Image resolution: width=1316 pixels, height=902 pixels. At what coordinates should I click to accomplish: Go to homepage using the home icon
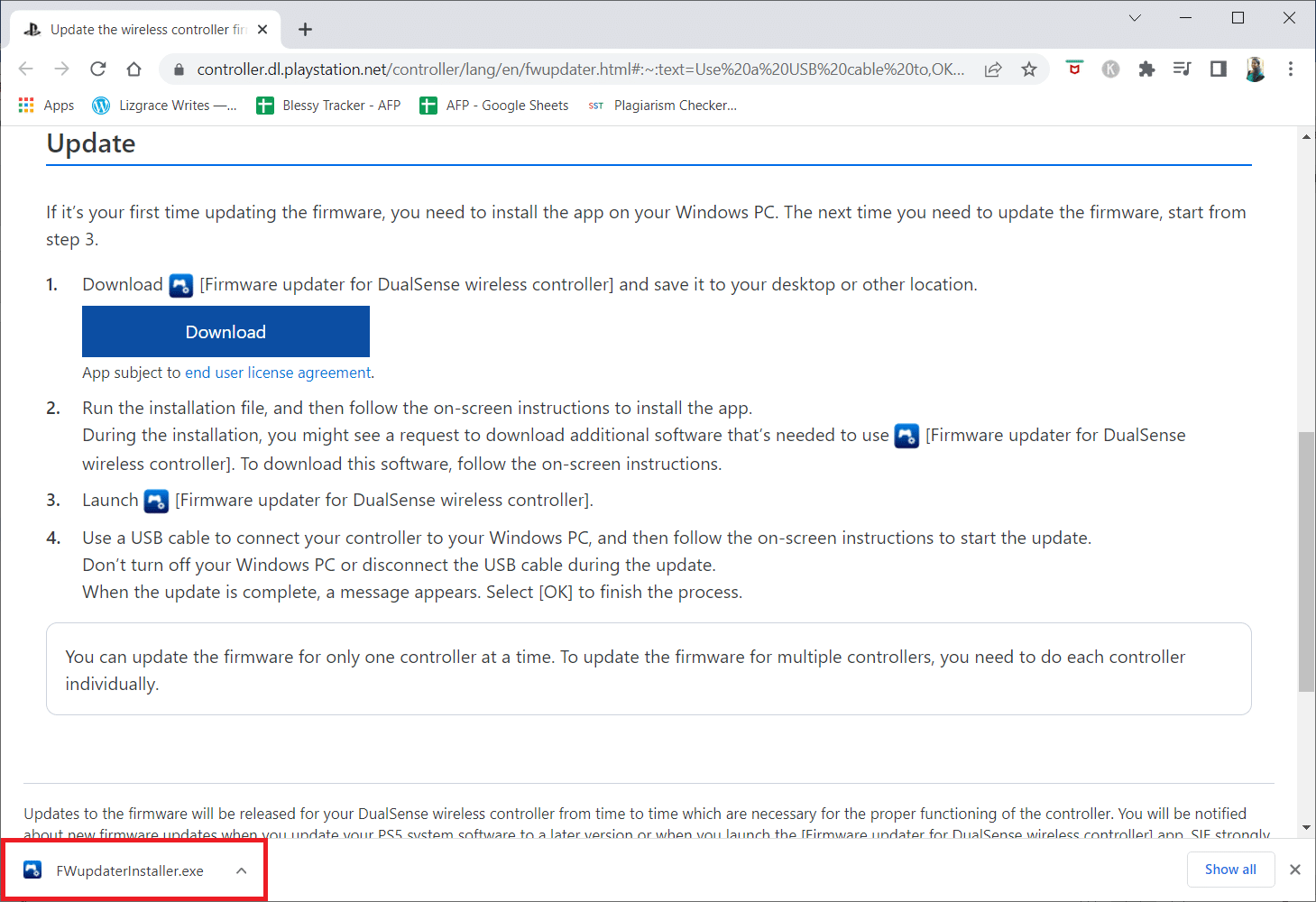coord(133,69)
